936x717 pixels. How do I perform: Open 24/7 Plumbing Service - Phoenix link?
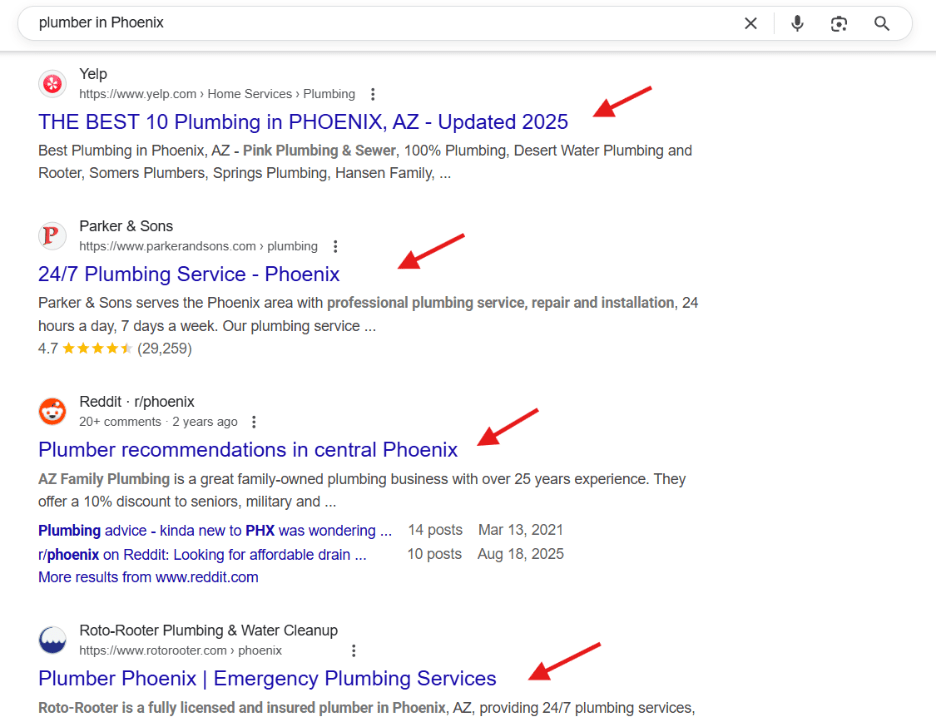189,274
